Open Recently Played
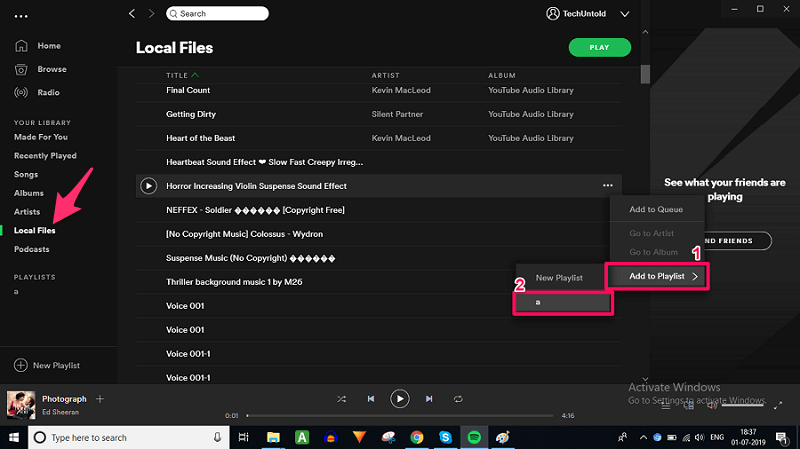800x449 pixels. click(x=45, y=156)
